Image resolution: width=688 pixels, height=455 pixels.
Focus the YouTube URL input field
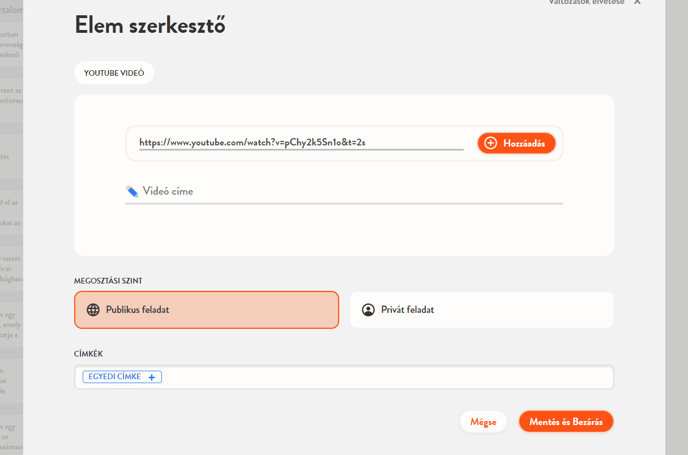[x=300, y=143]
